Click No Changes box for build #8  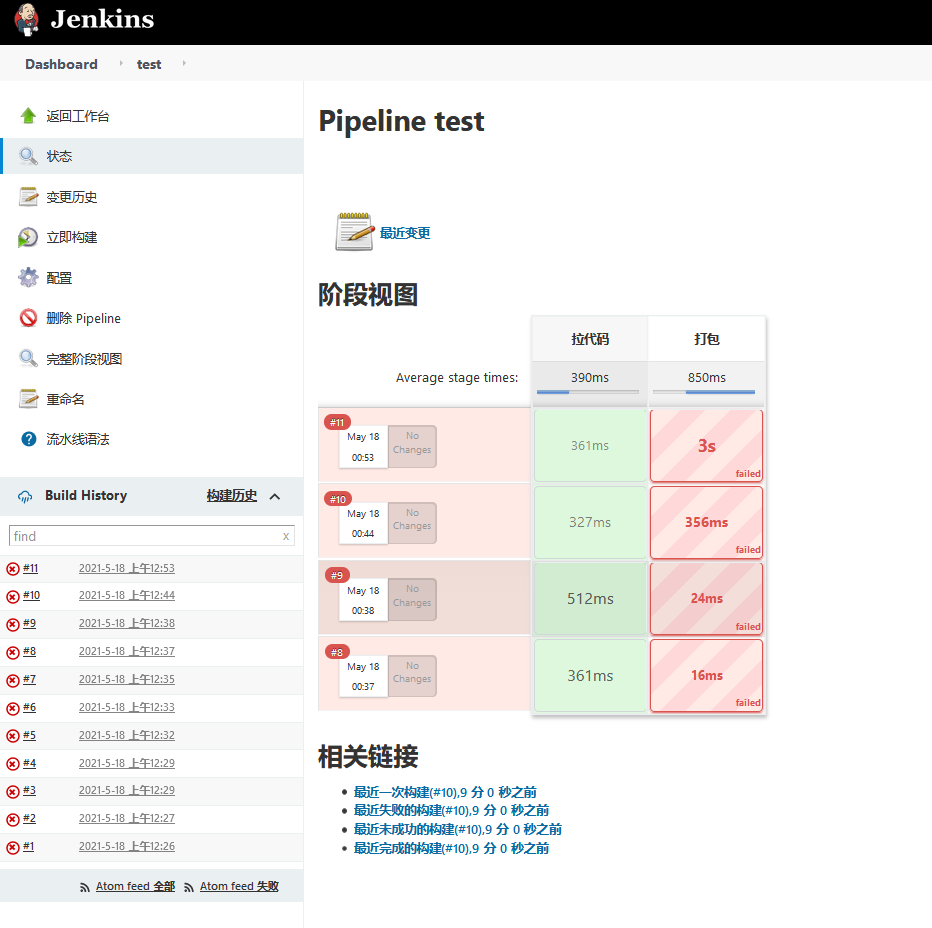point(412,676)
